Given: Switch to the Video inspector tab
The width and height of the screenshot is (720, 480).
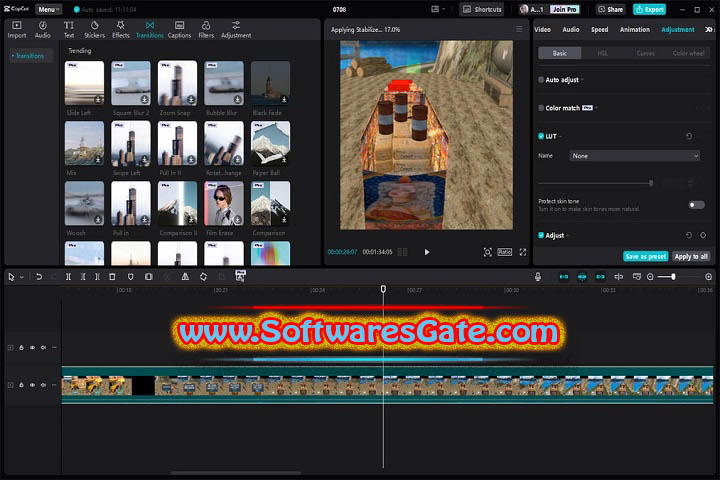Looking at the screenshot, I should 542,29.
